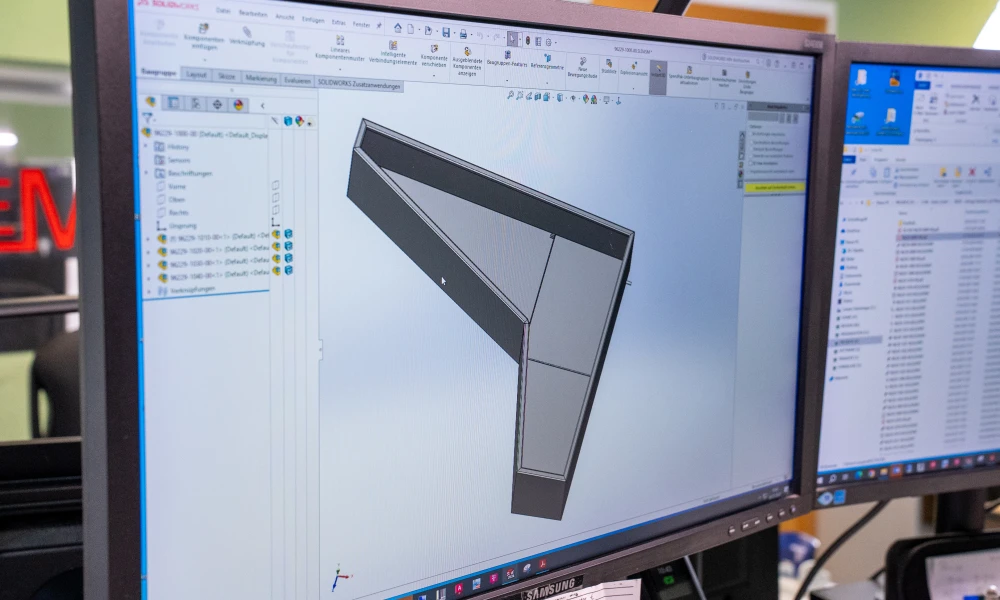Click the Rebuild traffic light icon
Viewport: 1000px width, 600px height.
527,40
